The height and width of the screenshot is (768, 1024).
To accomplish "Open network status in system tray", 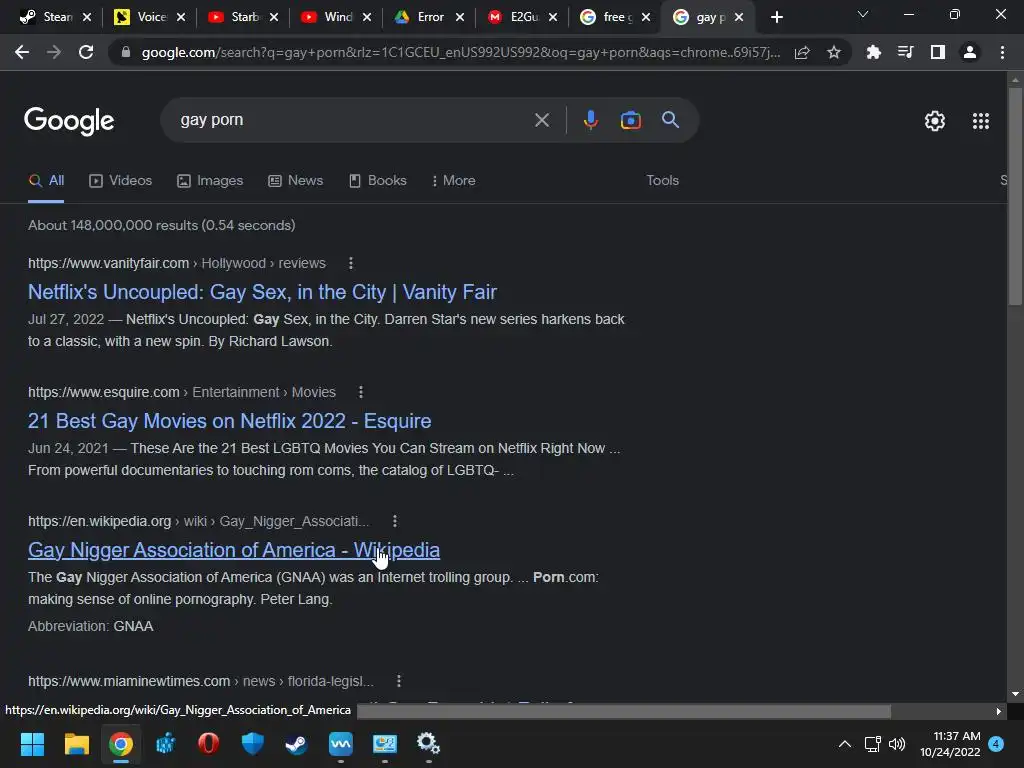I will [x=872, y=744].
